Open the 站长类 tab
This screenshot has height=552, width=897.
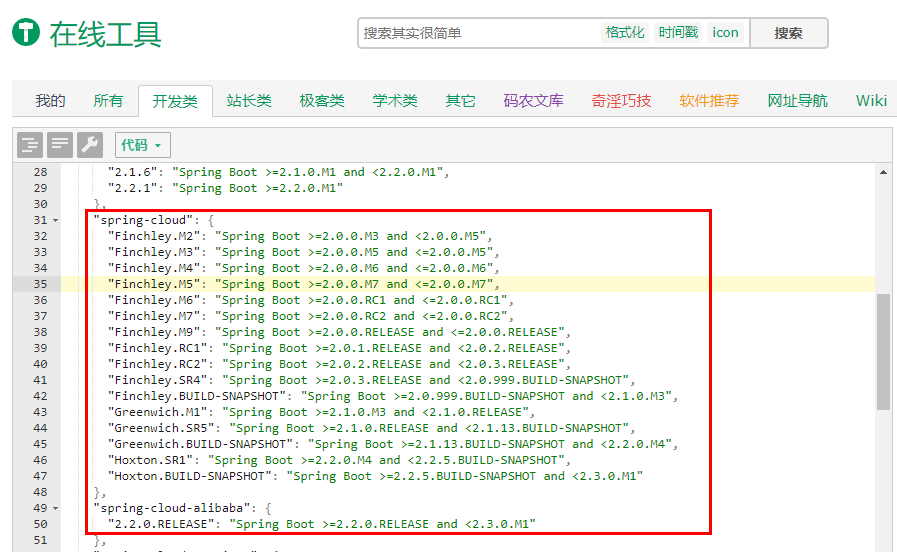coord(249,101)
